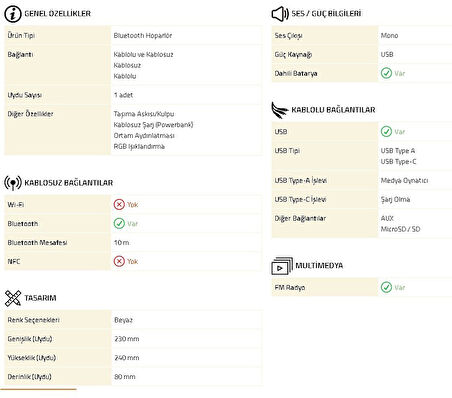Click the Ses Çıkışı label
The height and width of the screenshot is (398, 452).
click(x=288, y=35)
